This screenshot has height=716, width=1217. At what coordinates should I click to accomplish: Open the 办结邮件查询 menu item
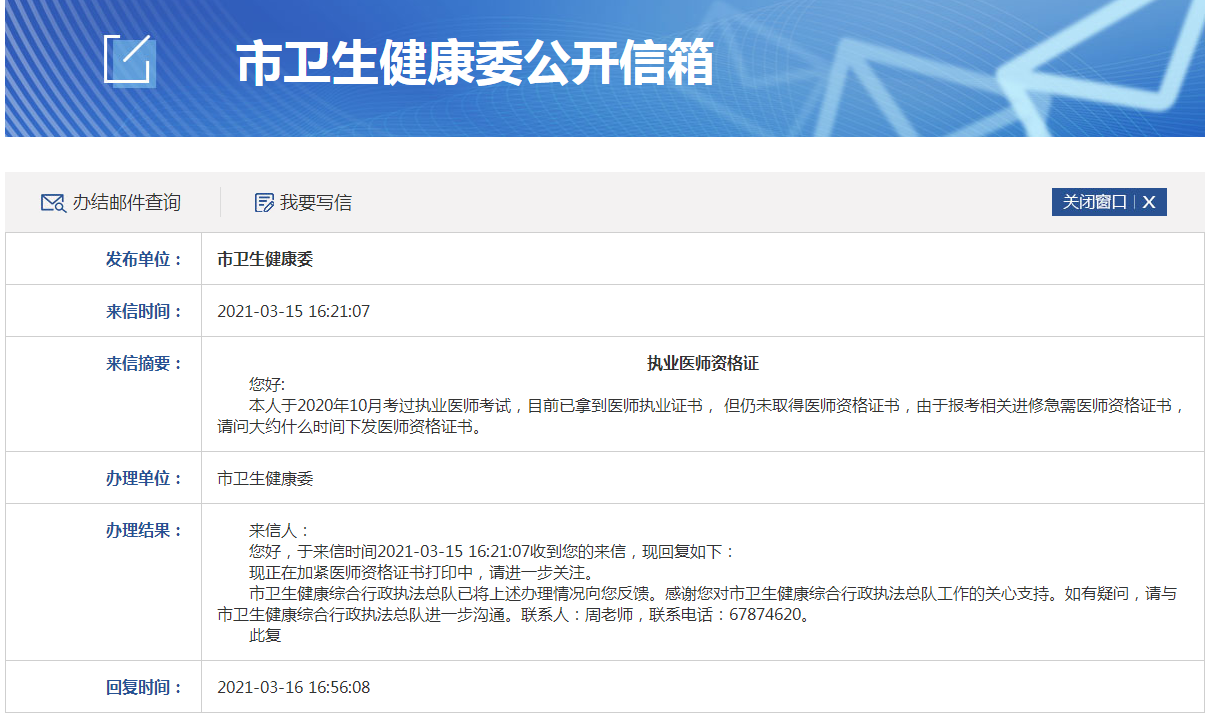(x=126, y=203)
